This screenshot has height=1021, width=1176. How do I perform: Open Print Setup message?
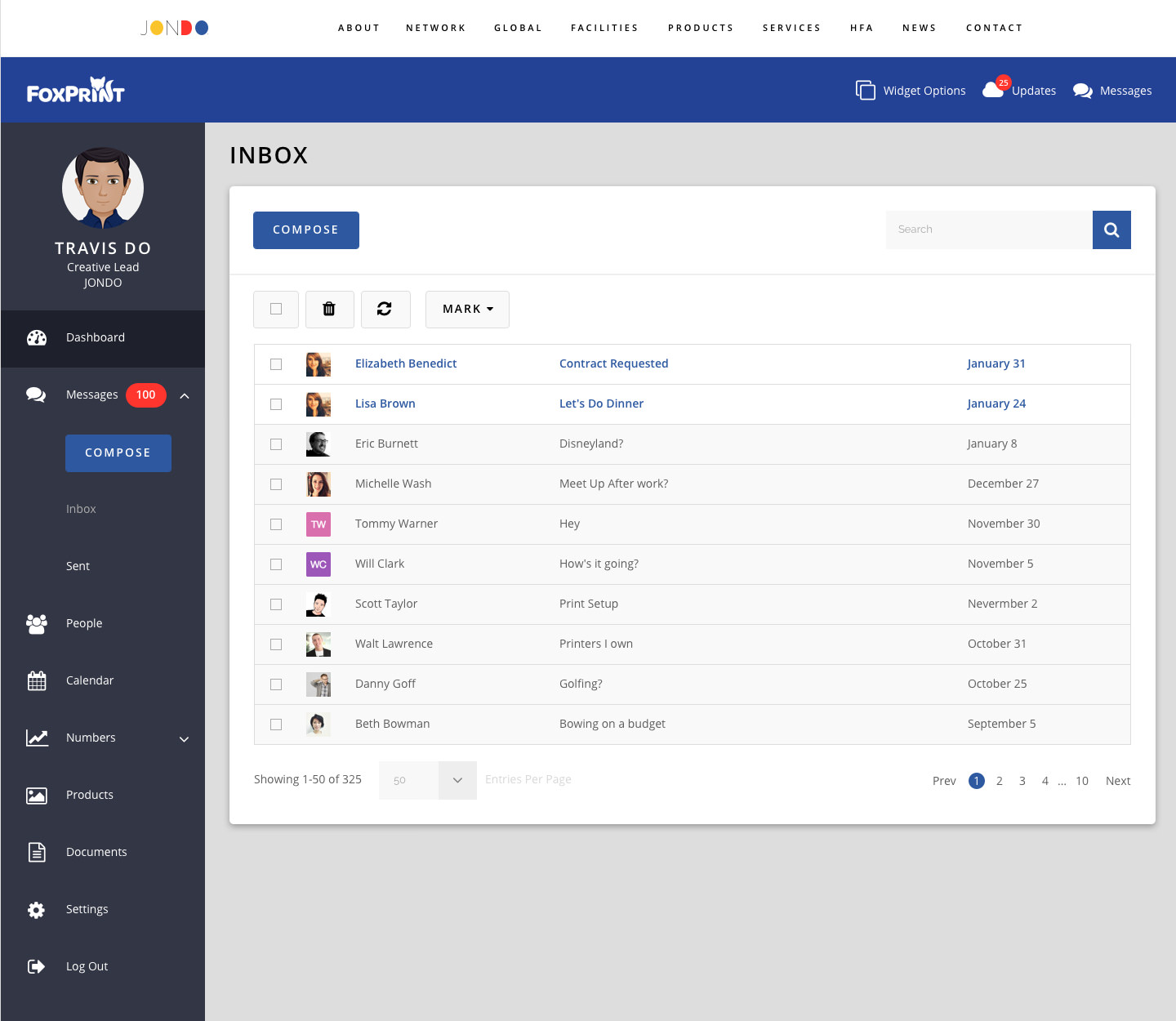(x=589, y=604)
